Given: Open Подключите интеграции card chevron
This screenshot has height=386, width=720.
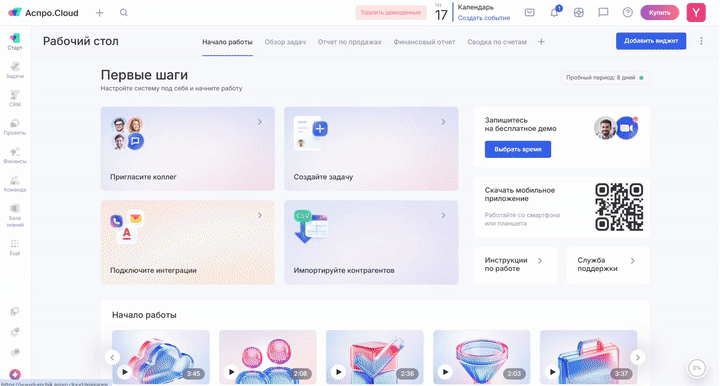Looking at the screenshot, I should 260,215.
